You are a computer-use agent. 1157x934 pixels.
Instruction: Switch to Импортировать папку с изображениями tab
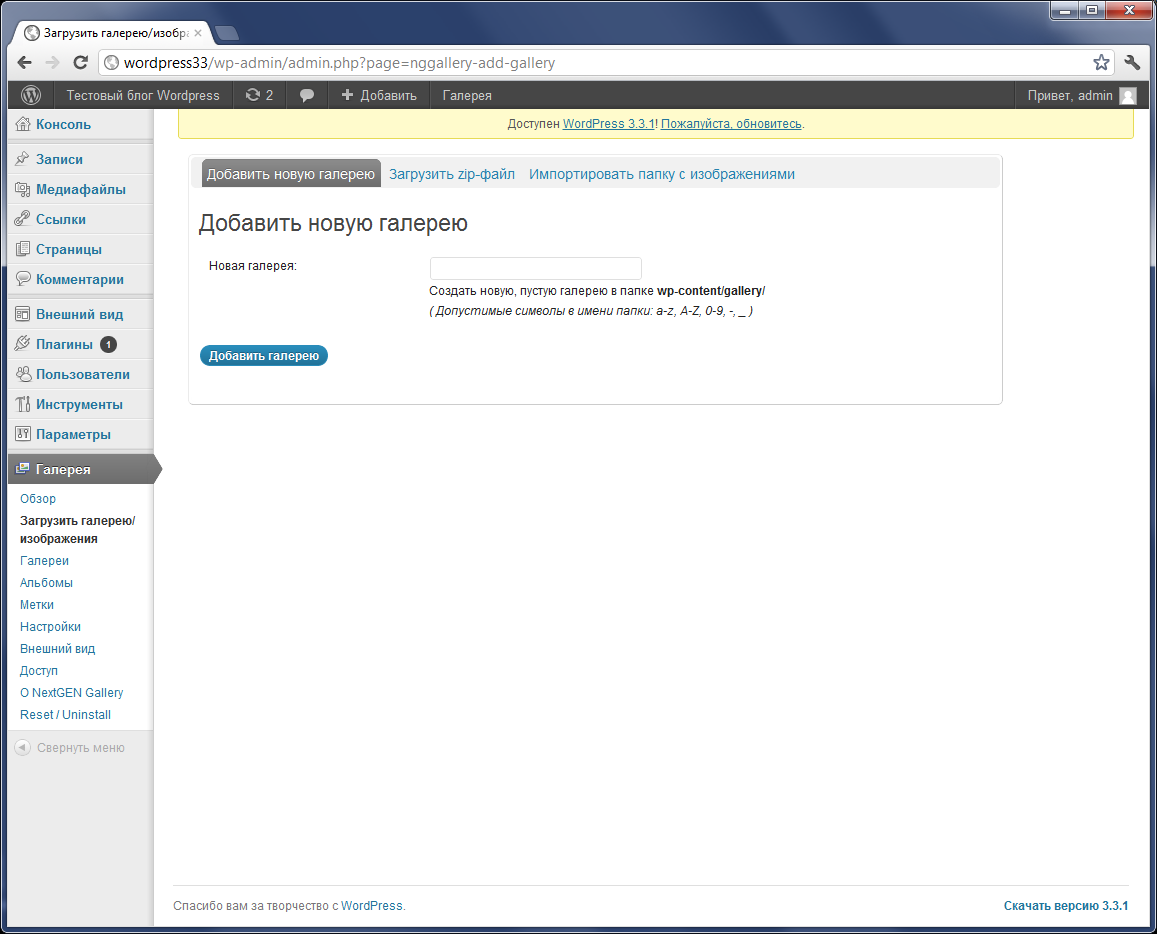coord(662,174)
